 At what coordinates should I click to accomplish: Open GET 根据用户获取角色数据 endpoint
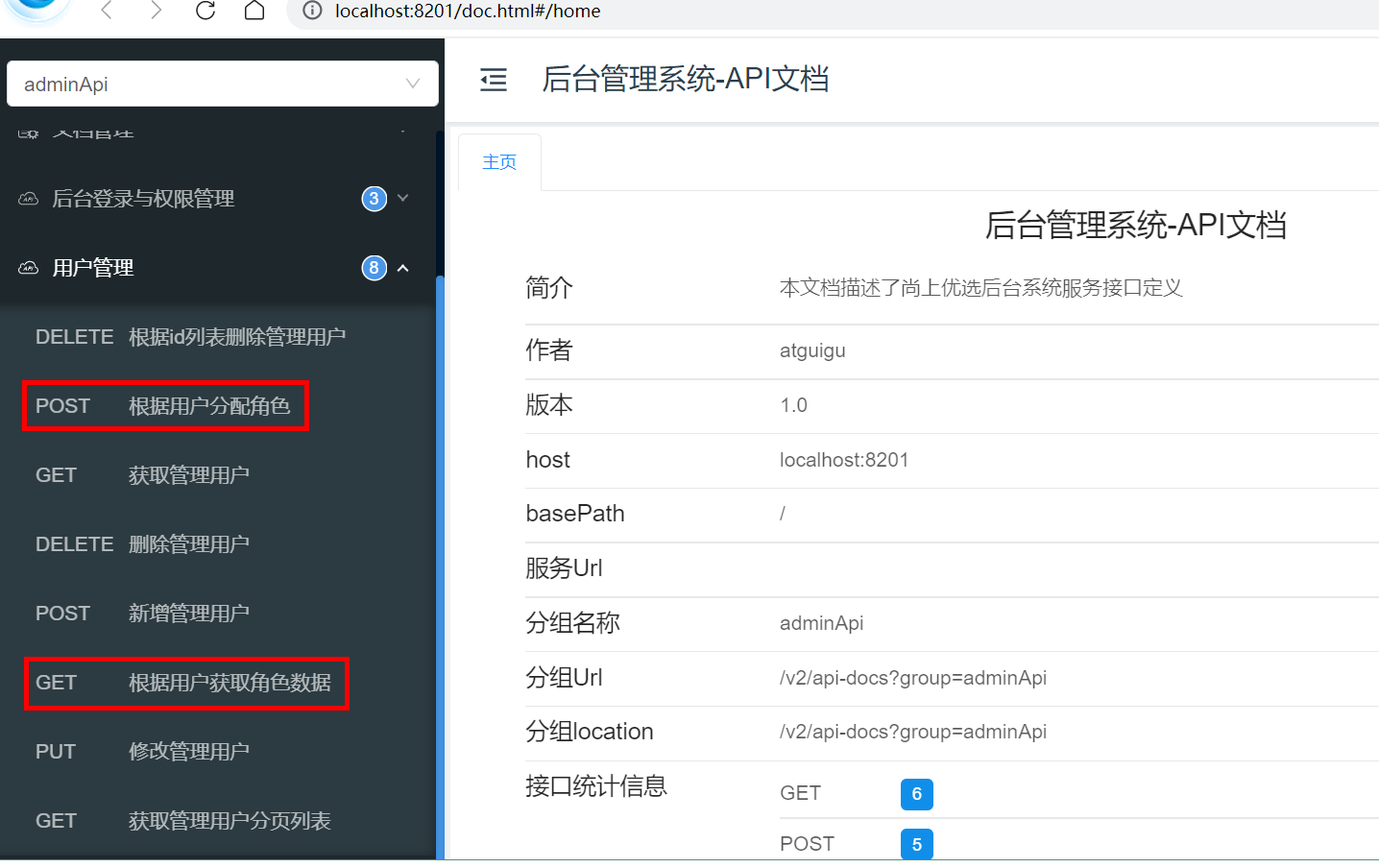185,683
